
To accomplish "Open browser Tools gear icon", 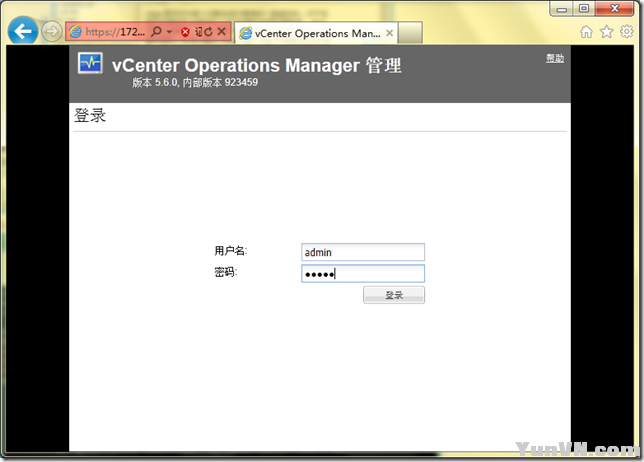I will pos(627,31).
